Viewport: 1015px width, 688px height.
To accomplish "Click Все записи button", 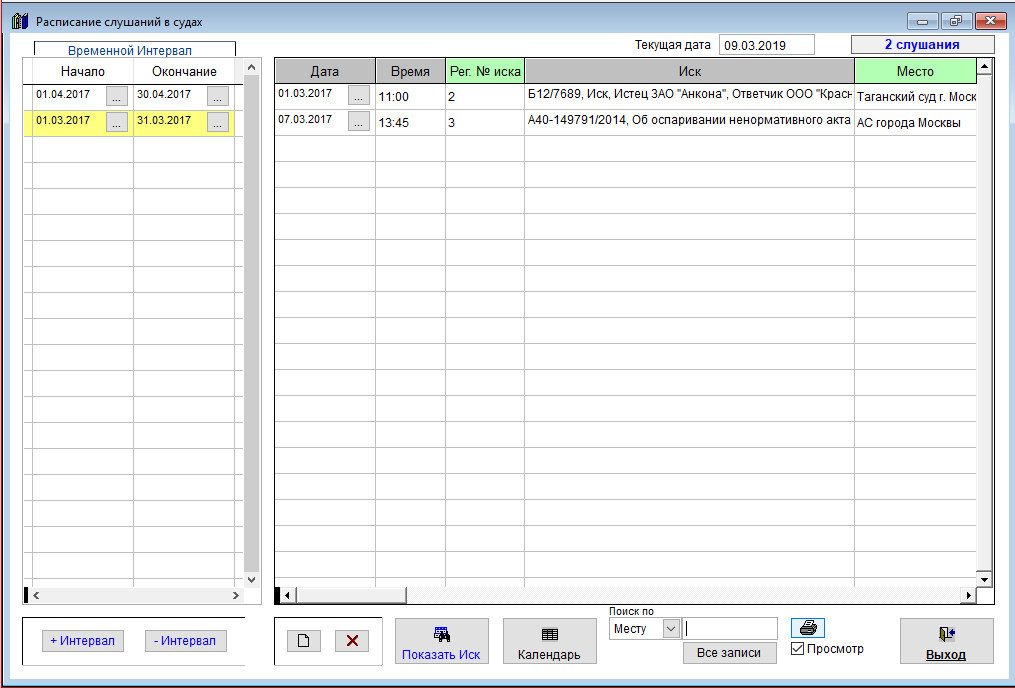I will (730, 653).
